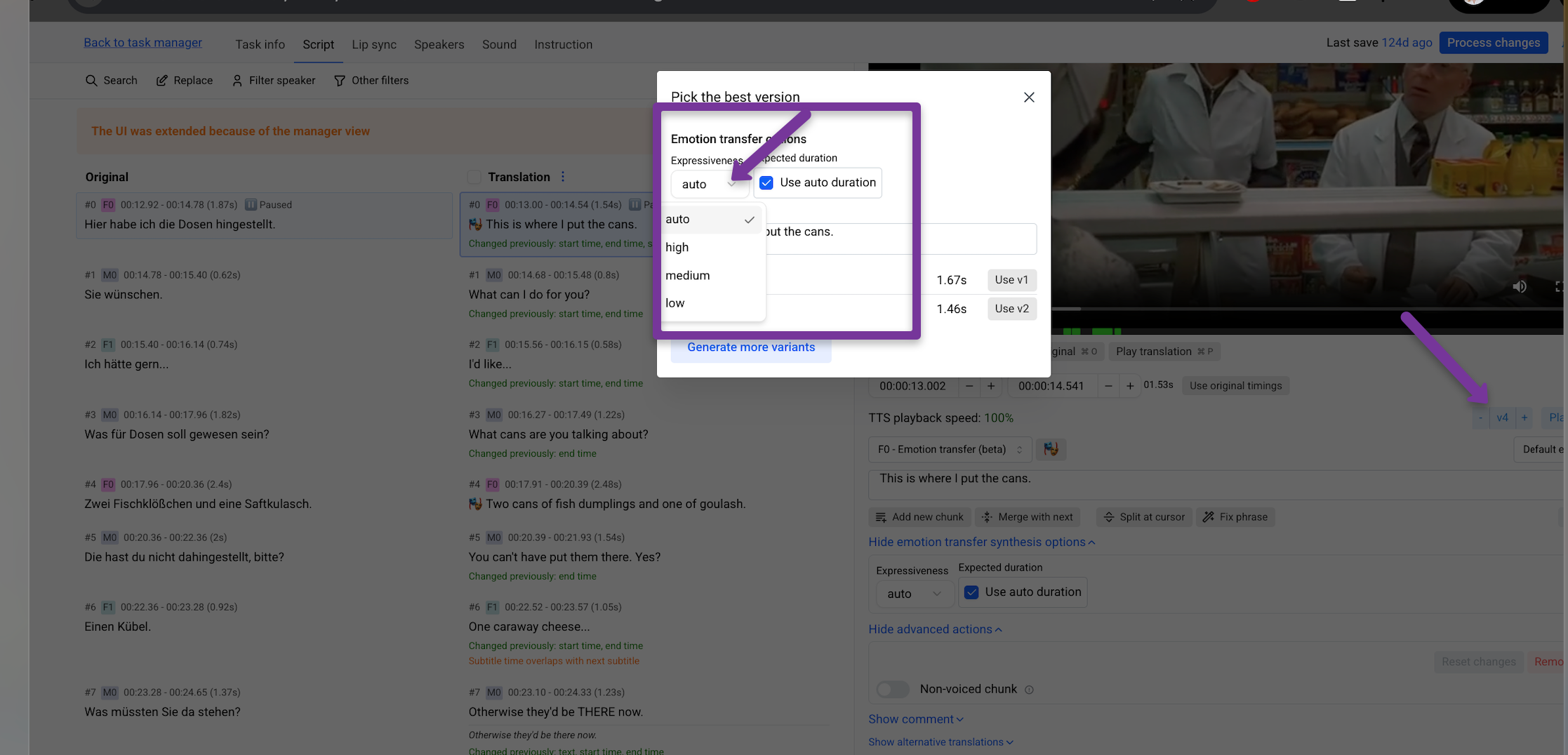
Task: Click the Use v2 button
Action: 1011,309
